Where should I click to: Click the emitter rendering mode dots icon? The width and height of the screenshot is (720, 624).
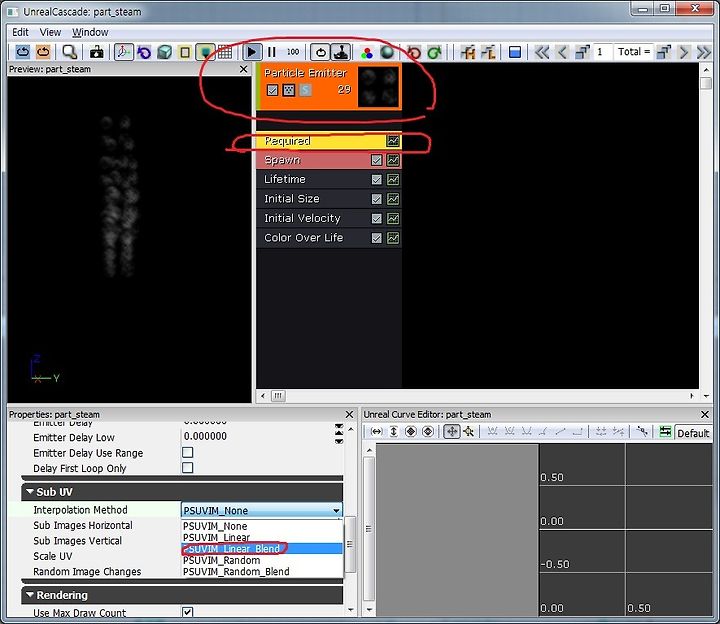[x=288, y=90]
